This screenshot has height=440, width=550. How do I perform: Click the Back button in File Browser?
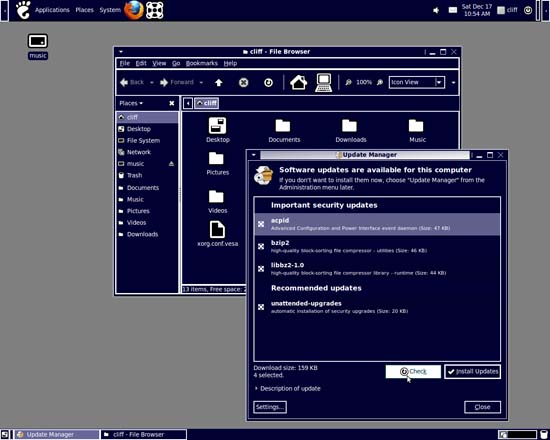(x=132, y=82)
